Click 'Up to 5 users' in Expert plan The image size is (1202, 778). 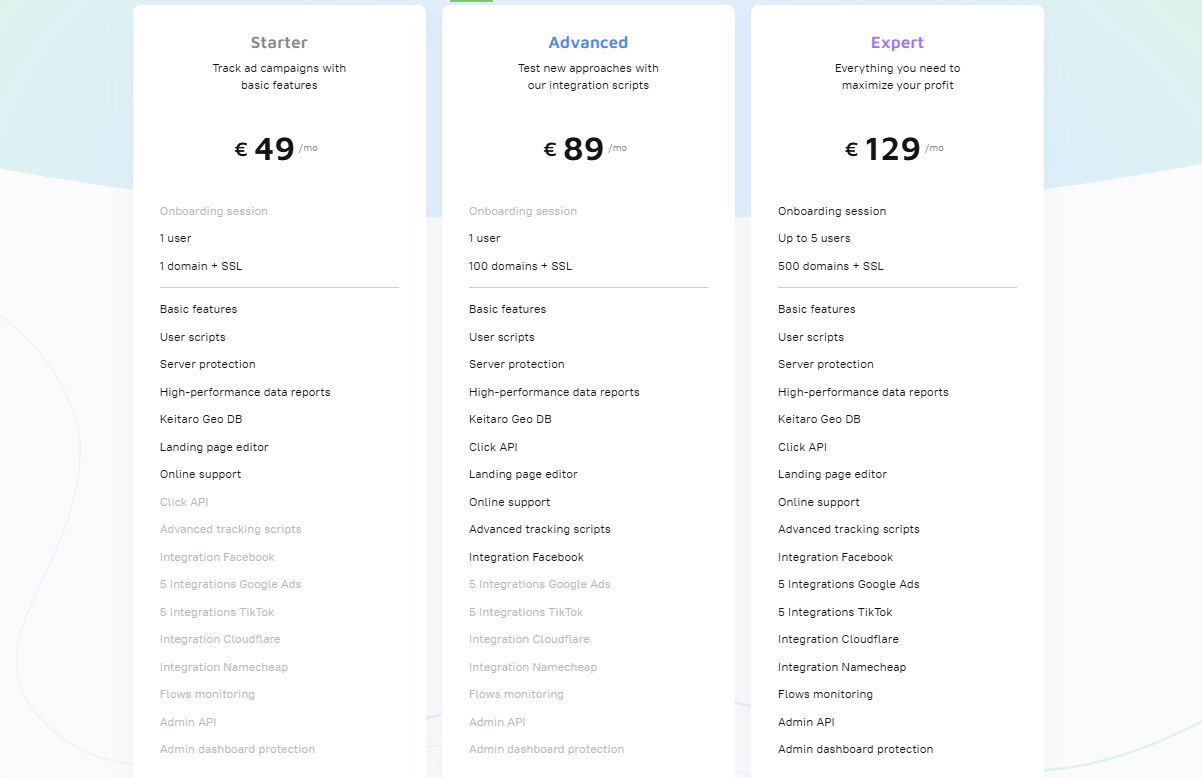814,238
